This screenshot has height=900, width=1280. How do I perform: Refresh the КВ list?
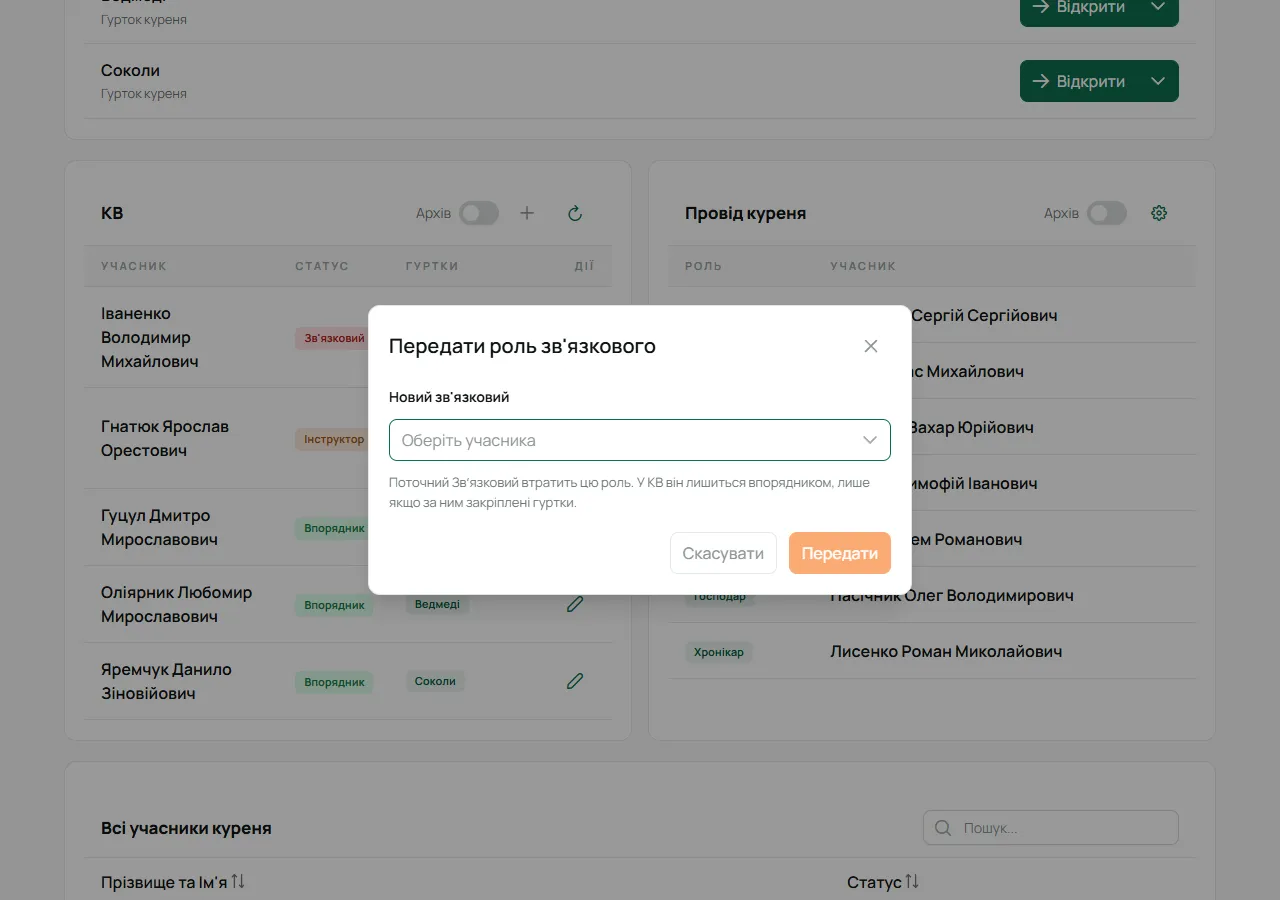pos(575,213)
